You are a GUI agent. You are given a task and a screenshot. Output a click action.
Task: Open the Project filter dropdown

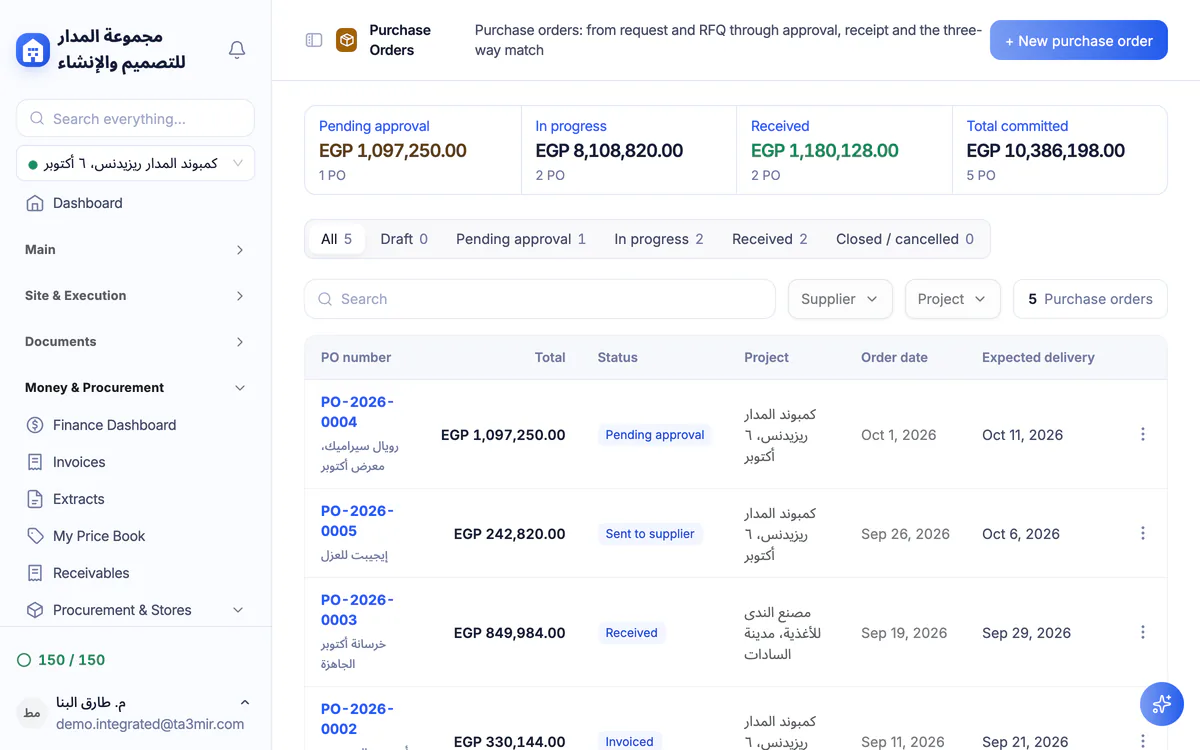(x=952, y=299)
